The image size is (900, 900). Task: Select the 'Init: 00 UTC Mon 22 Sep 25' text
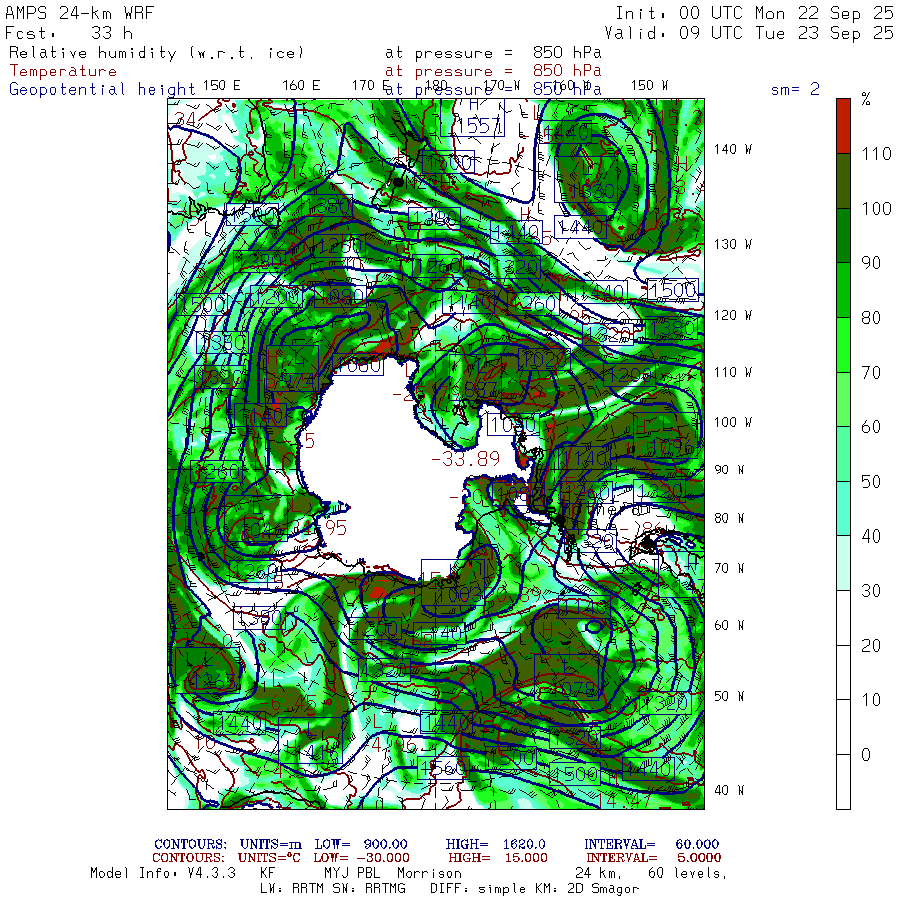(754, 14)
